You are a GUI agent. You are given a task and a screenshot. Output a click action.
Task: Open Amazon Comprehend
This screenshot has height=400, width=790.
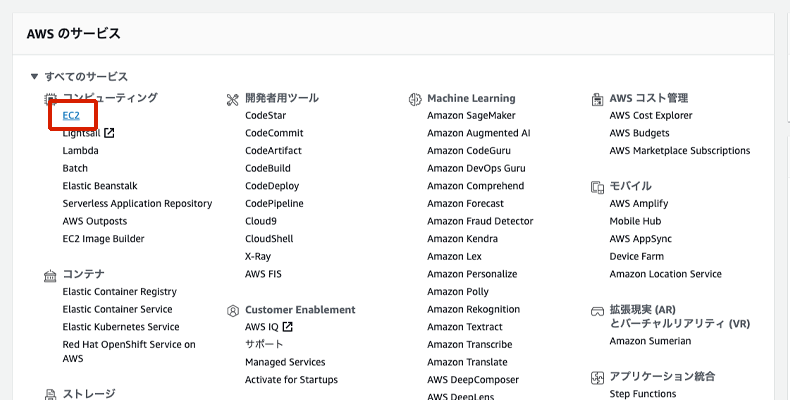[476, 186]
